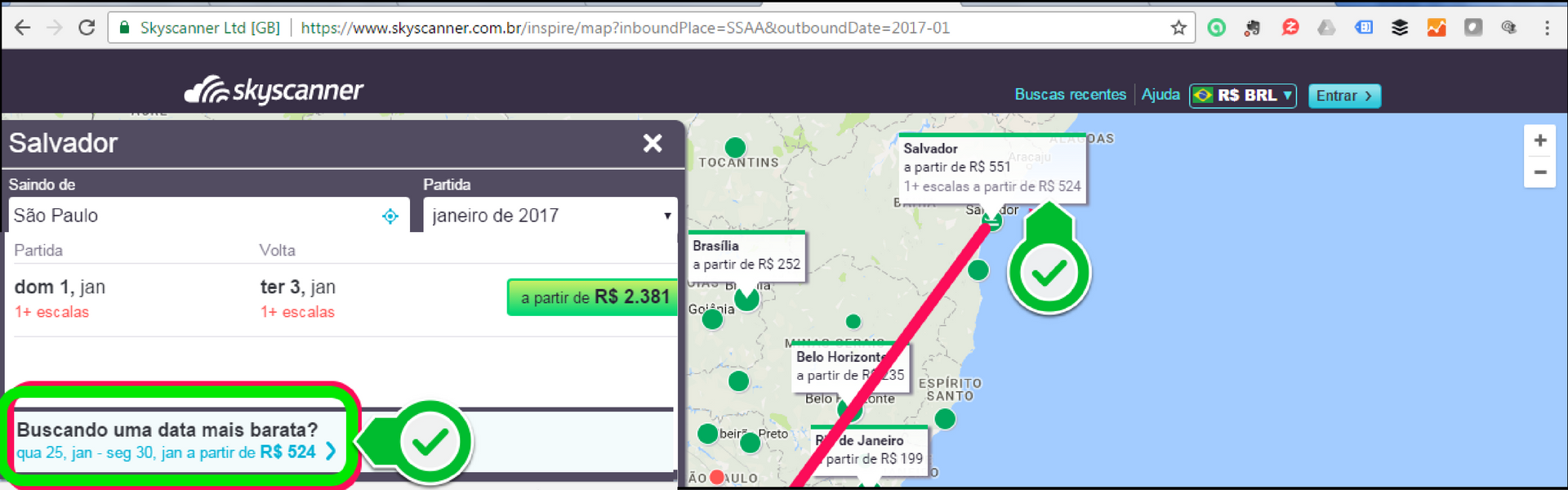Zoom in on the map with plus
Viewport: 1568px width, 490px height.
point(1539,140)
